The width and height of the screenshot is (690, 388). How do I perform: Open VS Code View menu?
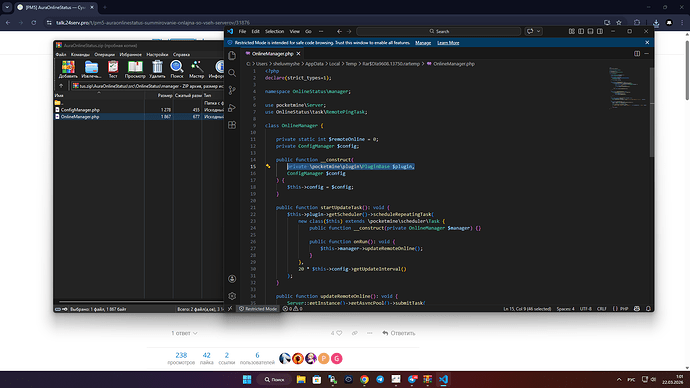294,31
